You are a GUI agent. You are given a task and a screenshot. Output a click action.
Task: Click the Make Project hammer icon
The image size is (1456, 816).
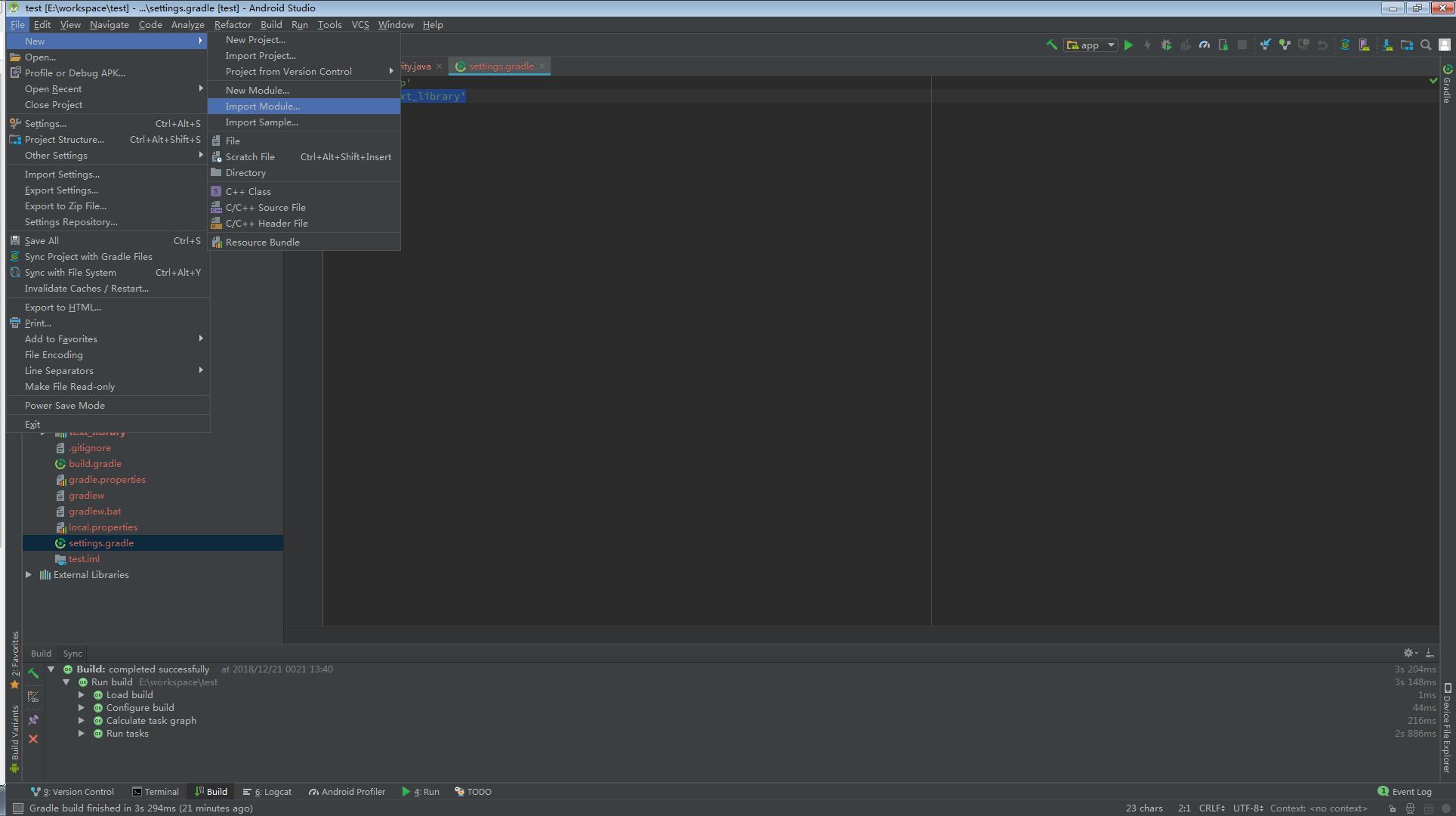tap(1050, 45)
